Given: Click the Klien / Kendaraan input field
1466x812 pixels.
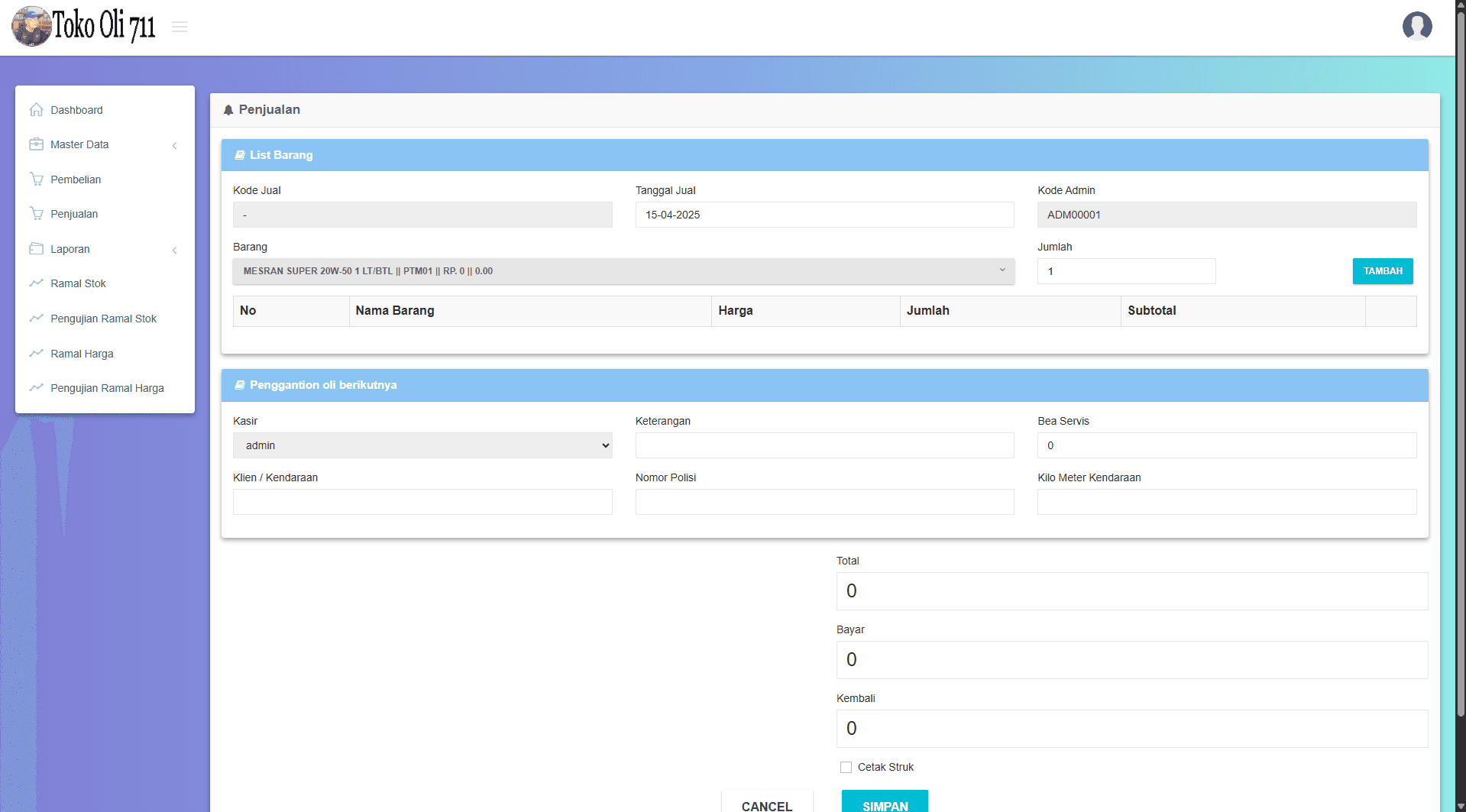Looking at the screenshot, I should click(x=422, y=502).
